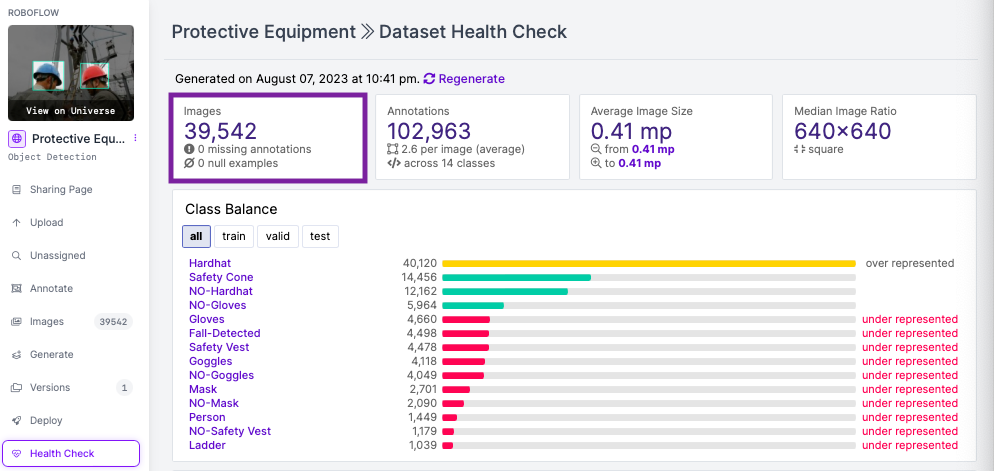Select the 'all' class balance filter

point(197,236)
